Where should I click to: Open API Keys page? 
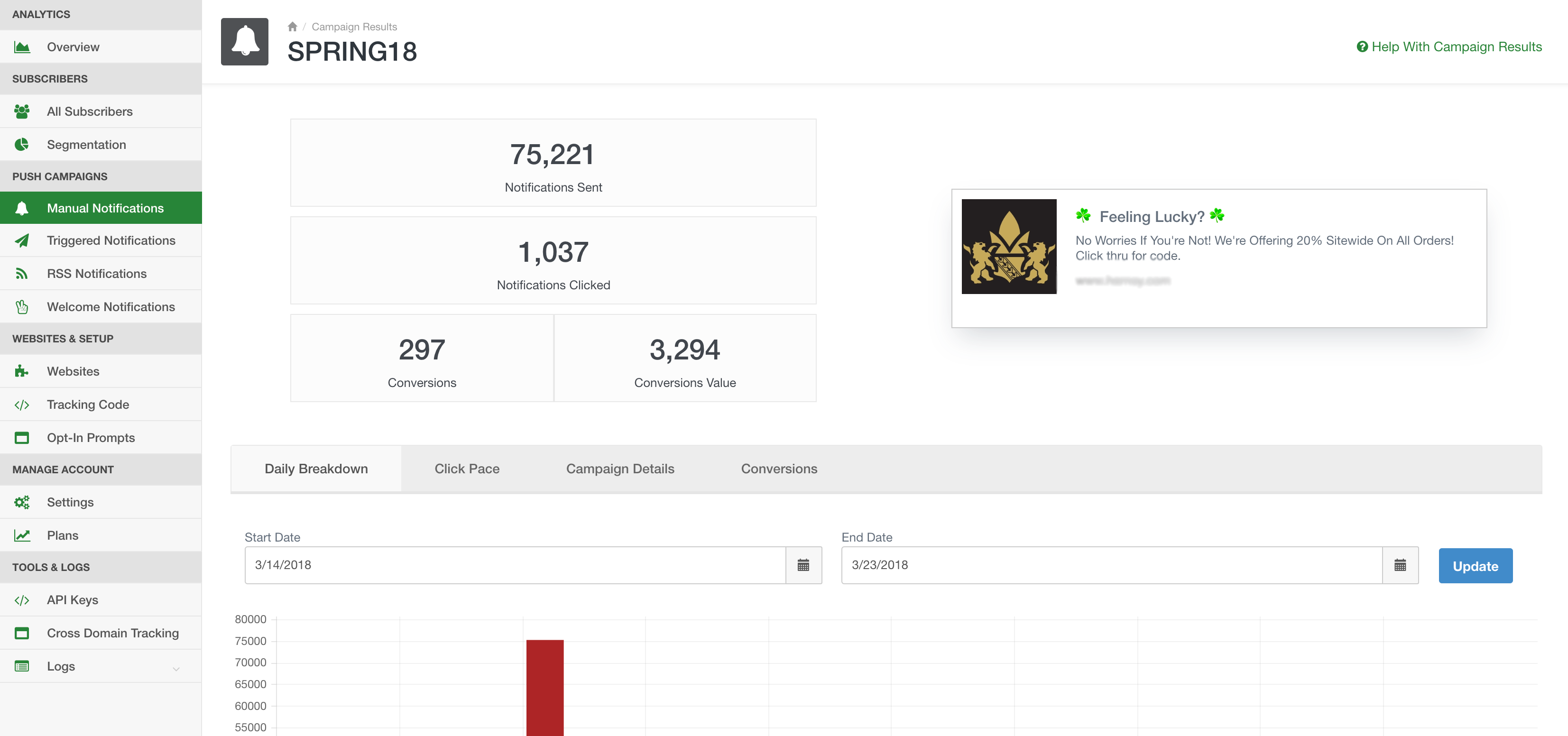pyautogui.click(x=101, y=600)
